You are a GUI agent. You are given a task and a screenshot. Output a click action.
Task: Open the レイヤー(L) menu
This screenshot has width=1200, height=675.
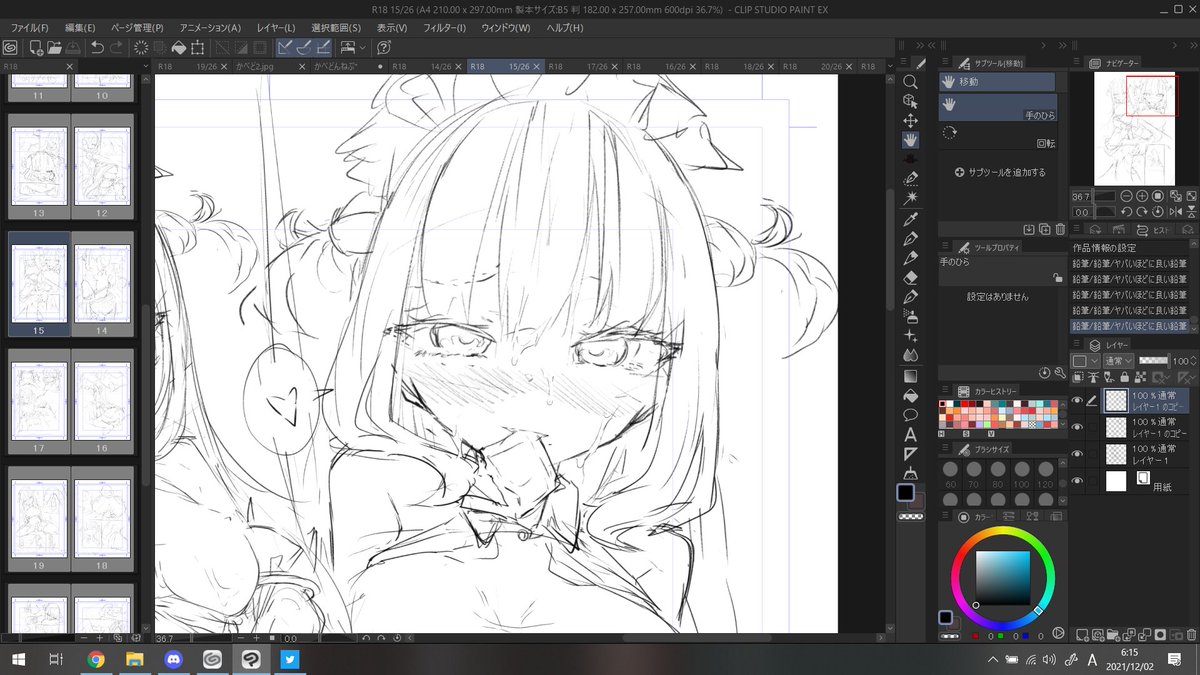(276, 27)
